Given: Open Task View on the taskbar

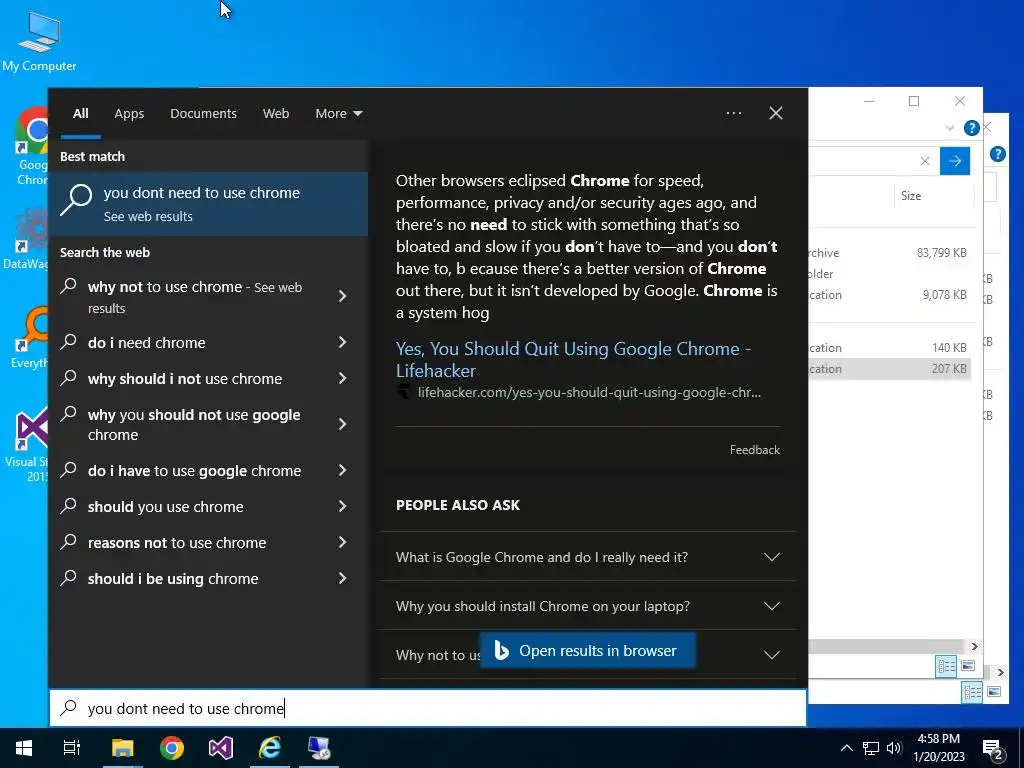Looking at the screenshot, I should tap(72, 748).
